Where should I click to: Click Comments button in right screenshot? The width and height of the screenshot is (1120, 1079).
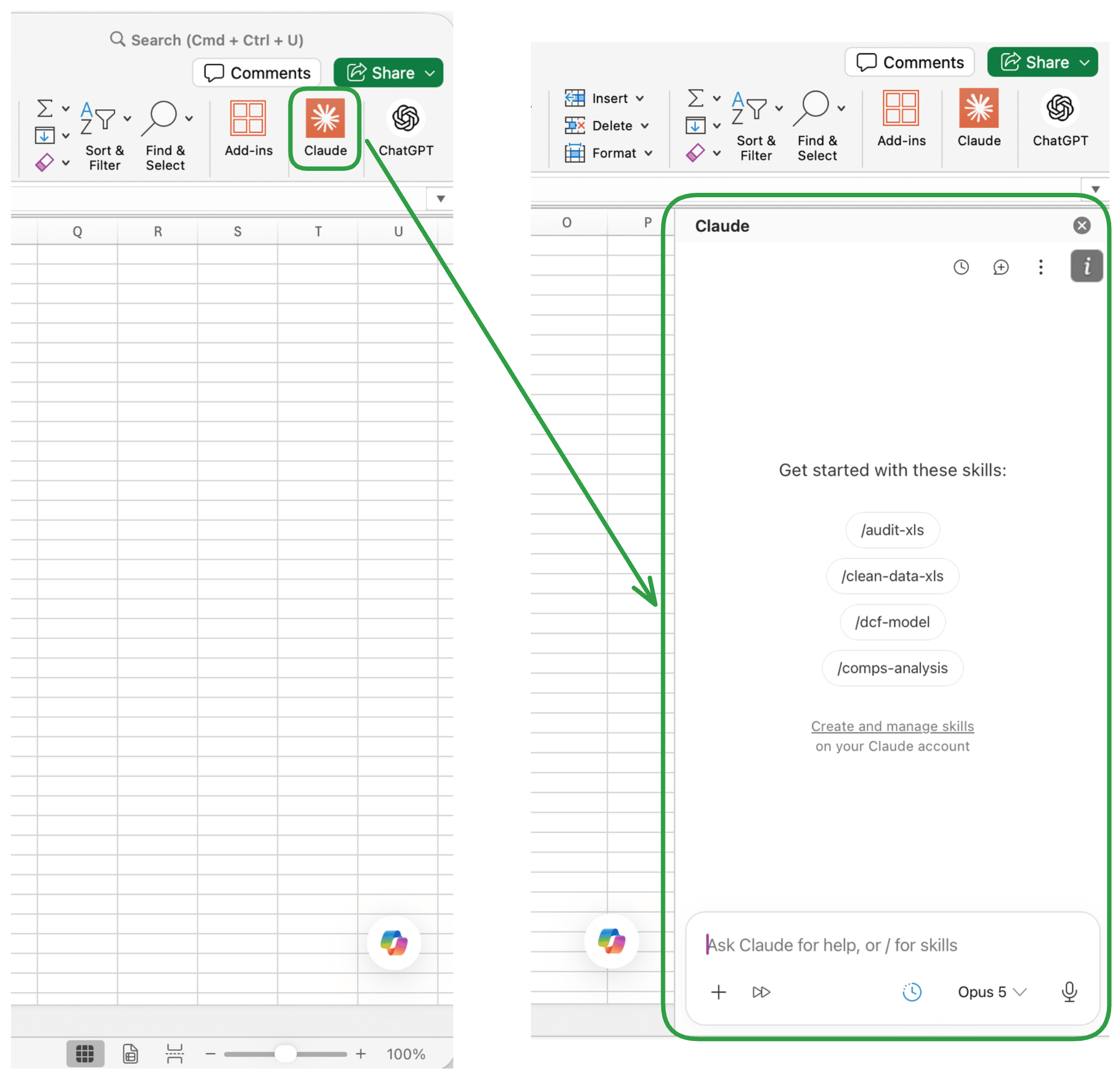[x=909, y=62]
